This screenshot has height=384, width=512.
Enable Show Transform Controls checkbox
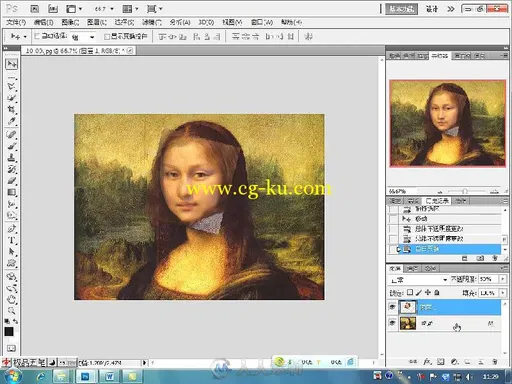point(107,36)
